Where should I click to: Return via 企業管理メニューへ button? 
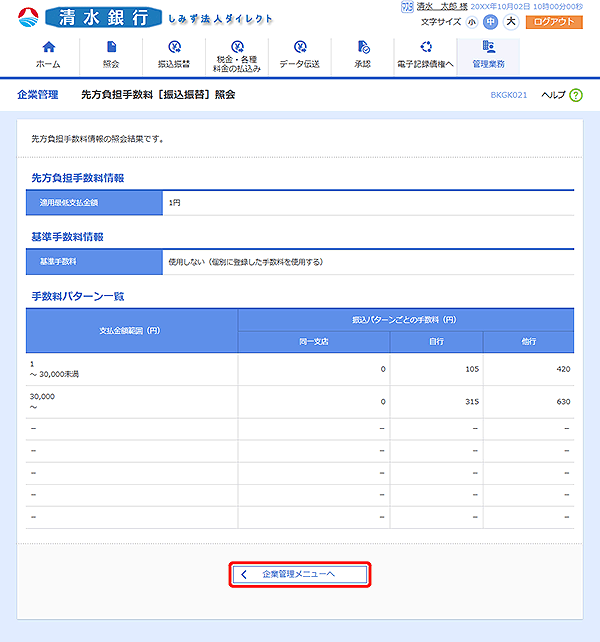point(300,574)
